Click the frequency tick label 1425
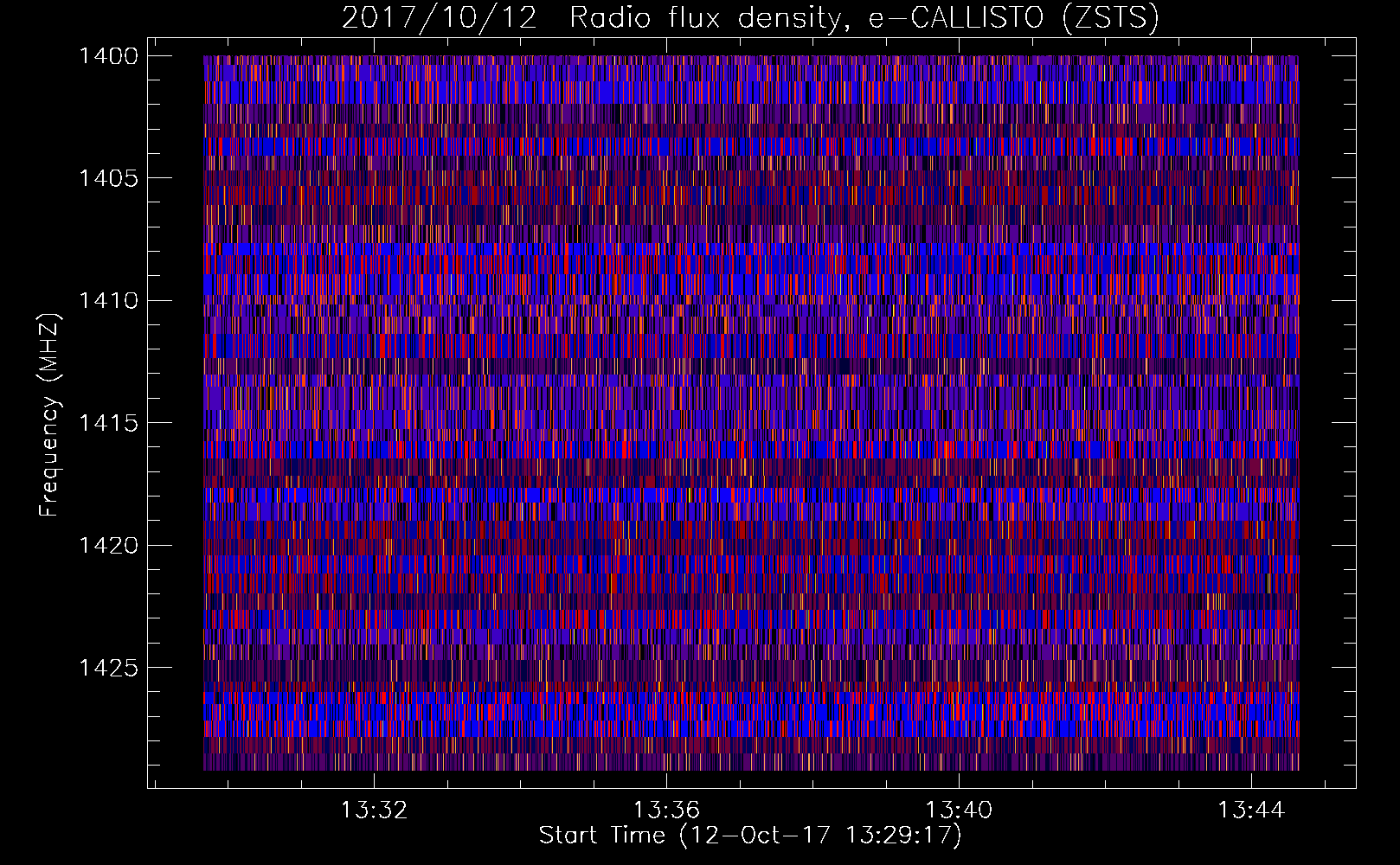This screenshot has width=1400, height=865. tap(108, 668)
